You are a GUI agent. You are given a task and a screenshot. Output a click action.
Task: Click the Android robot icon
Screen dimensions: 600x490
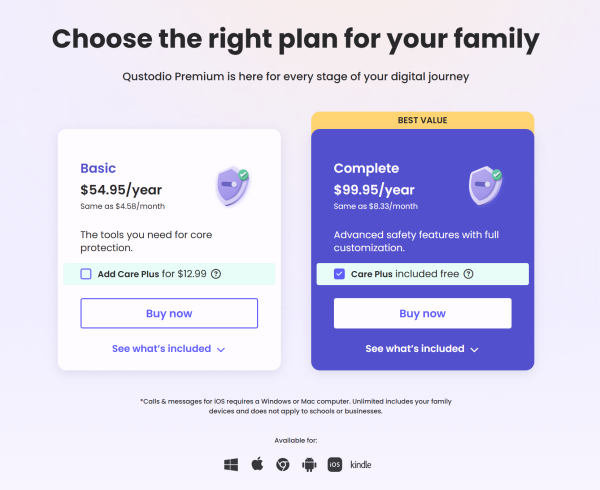pos(309,465)
